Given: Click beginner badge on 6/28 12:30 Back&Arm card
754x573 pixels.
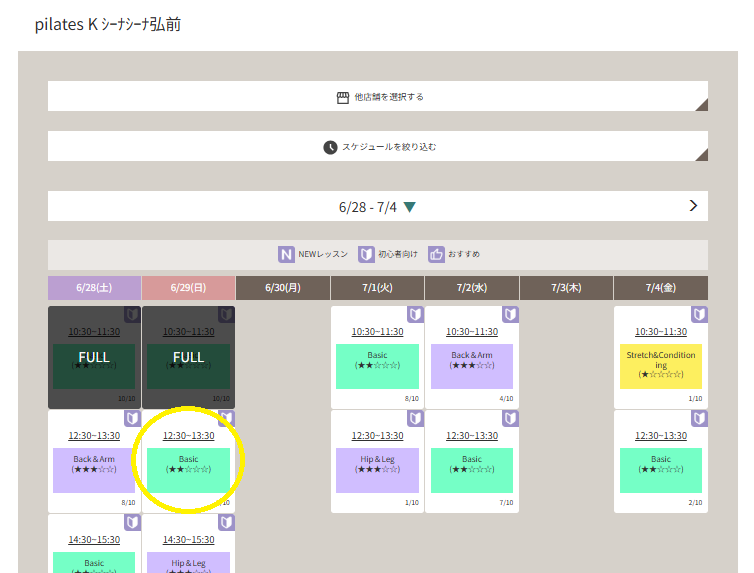Looking at the screenshot, I should pos(132,418).
